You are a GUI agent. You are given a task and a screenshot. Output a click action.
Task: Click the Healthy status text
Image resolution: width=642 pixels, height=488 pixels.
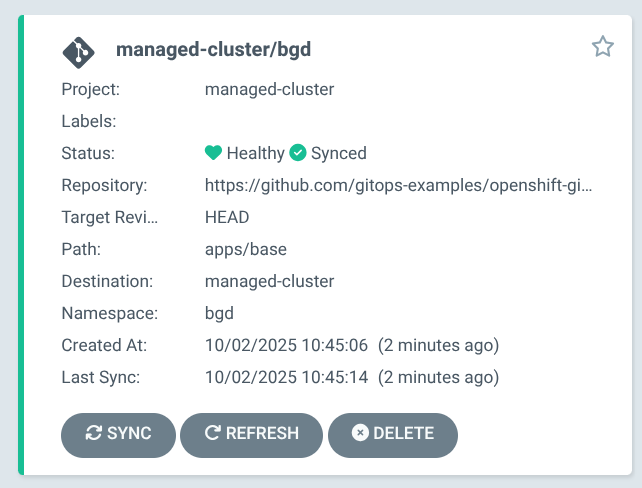click(x=256, y=153)
